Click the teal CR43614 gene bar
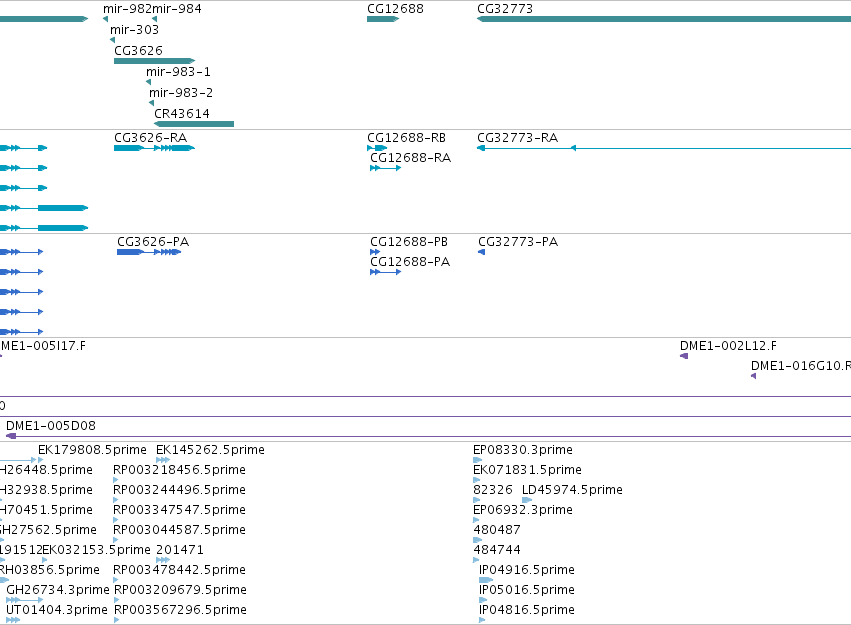The image size is (851, 625). point(194,124)
